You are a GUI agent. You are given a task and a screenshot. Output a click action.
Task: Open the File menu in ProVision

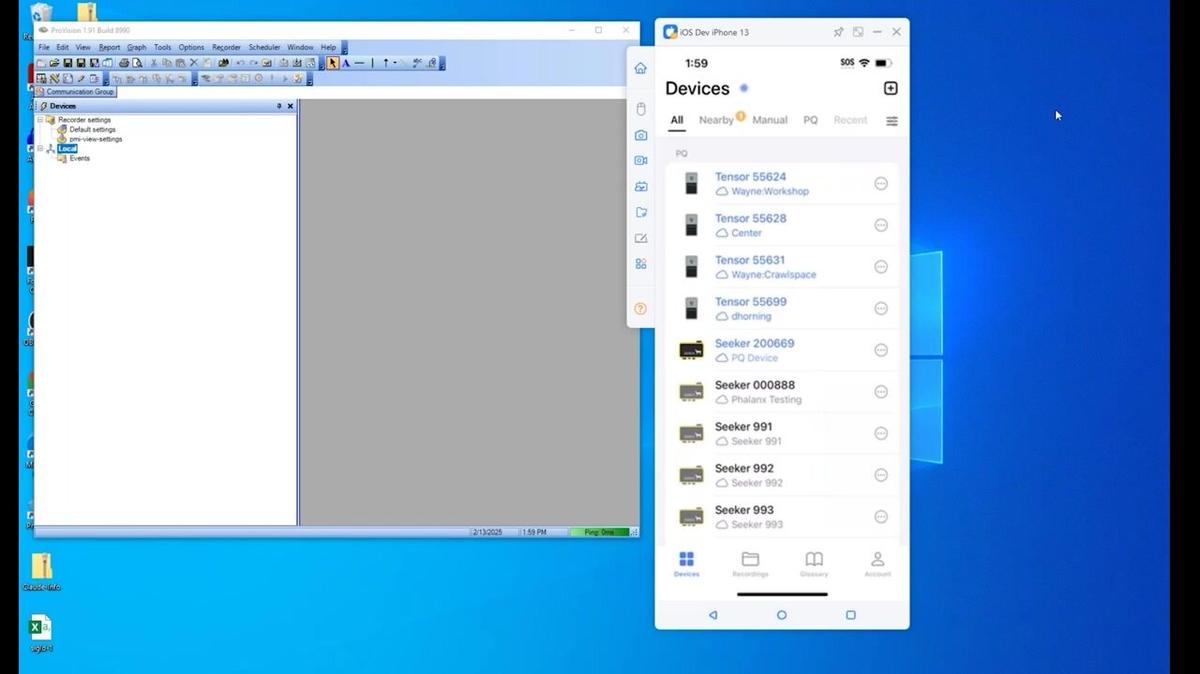43,47
